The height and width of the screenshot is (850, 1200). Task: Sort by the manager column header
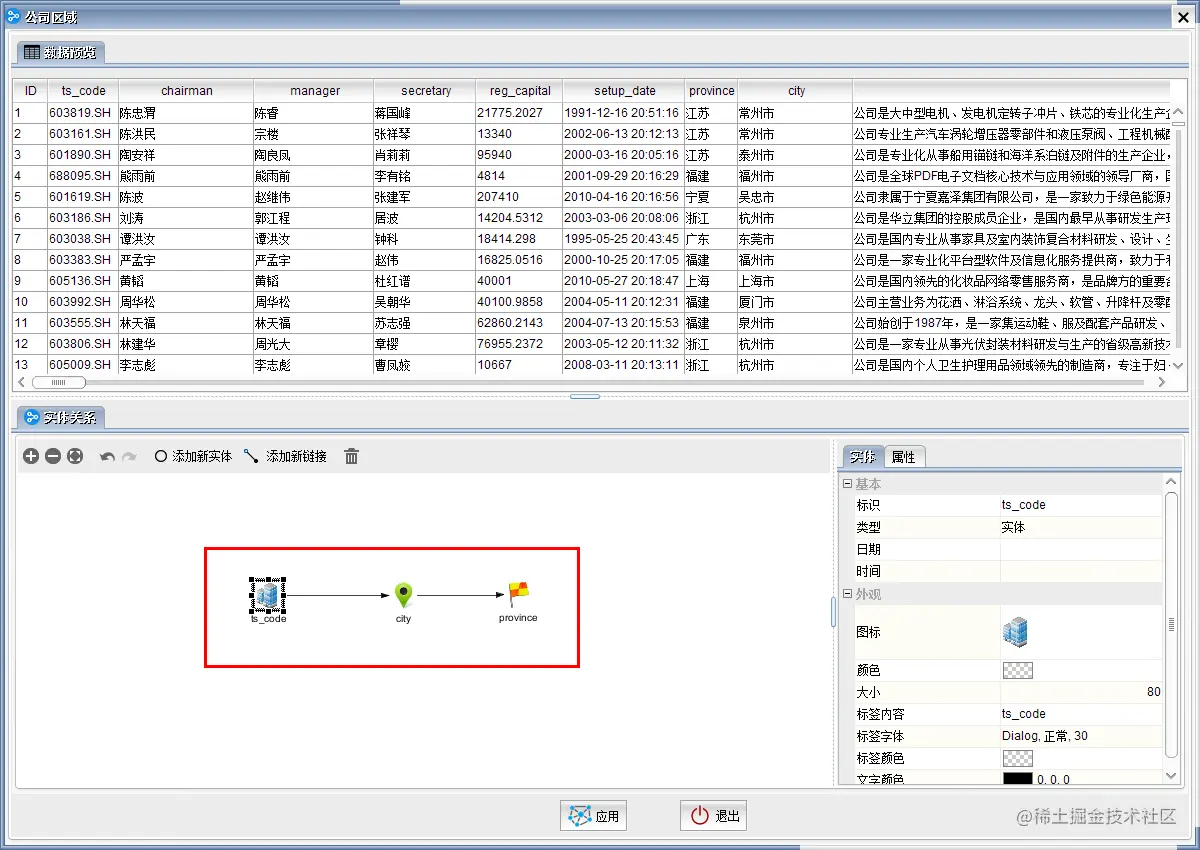(x=314, y=91)
